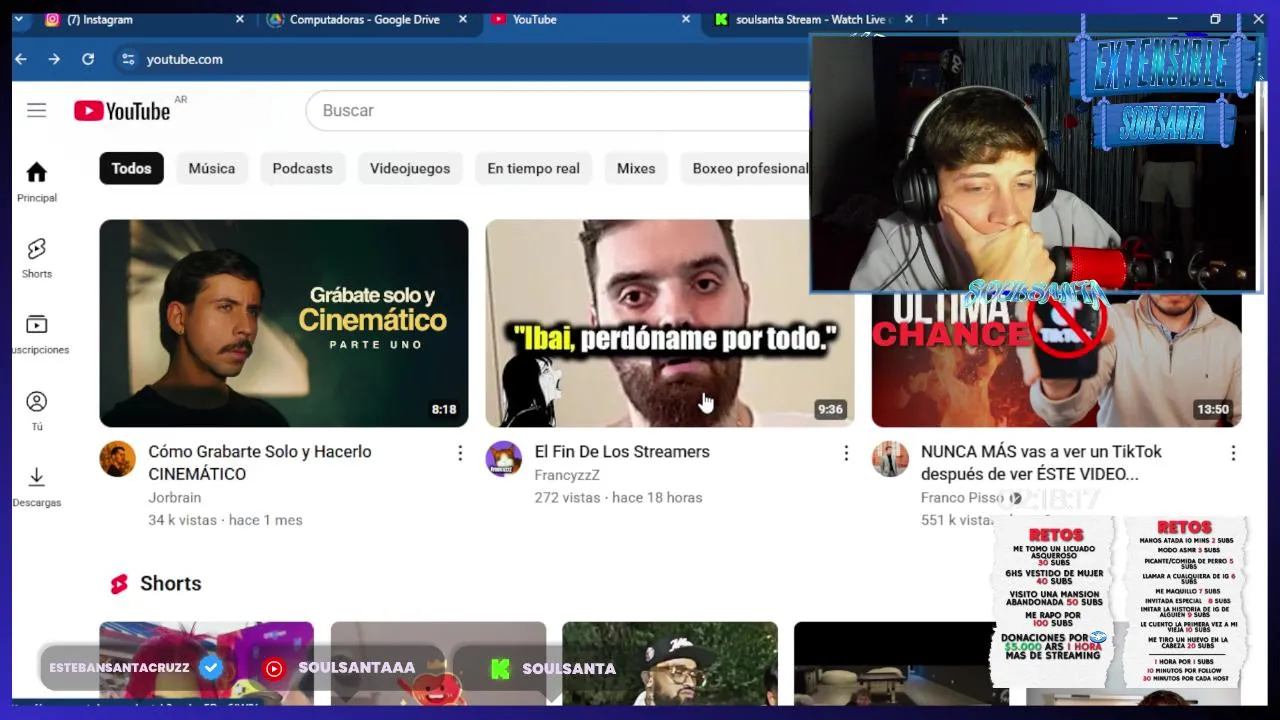This screenshot has height=720, width=1280.
Task: Select the Todos filter chip
Action: point(131,168)
